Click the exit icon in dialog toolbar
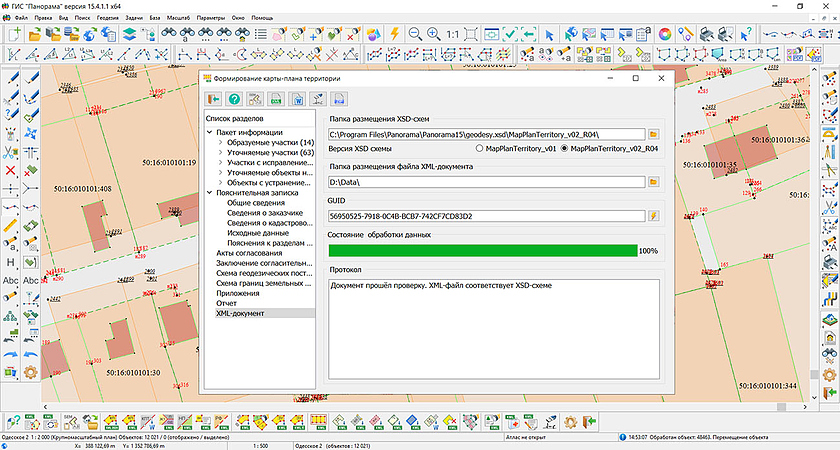840x450 pixels. point(213,98)
